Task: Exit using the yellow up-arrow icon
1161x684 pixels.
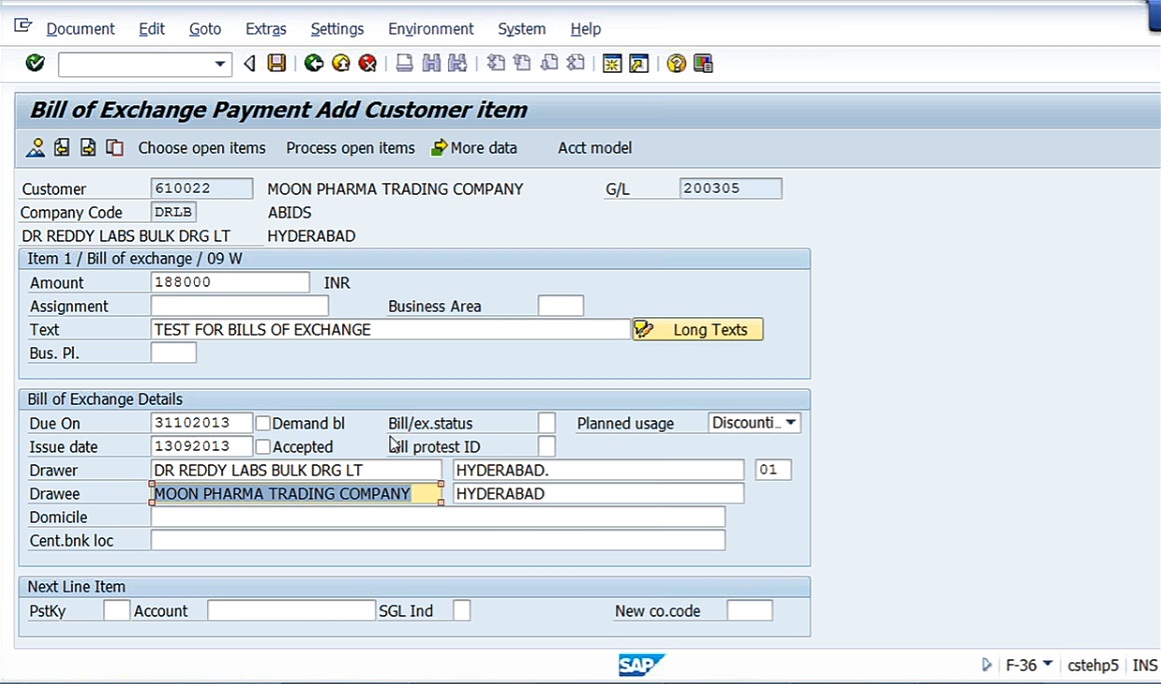Action: pos(341,63)
